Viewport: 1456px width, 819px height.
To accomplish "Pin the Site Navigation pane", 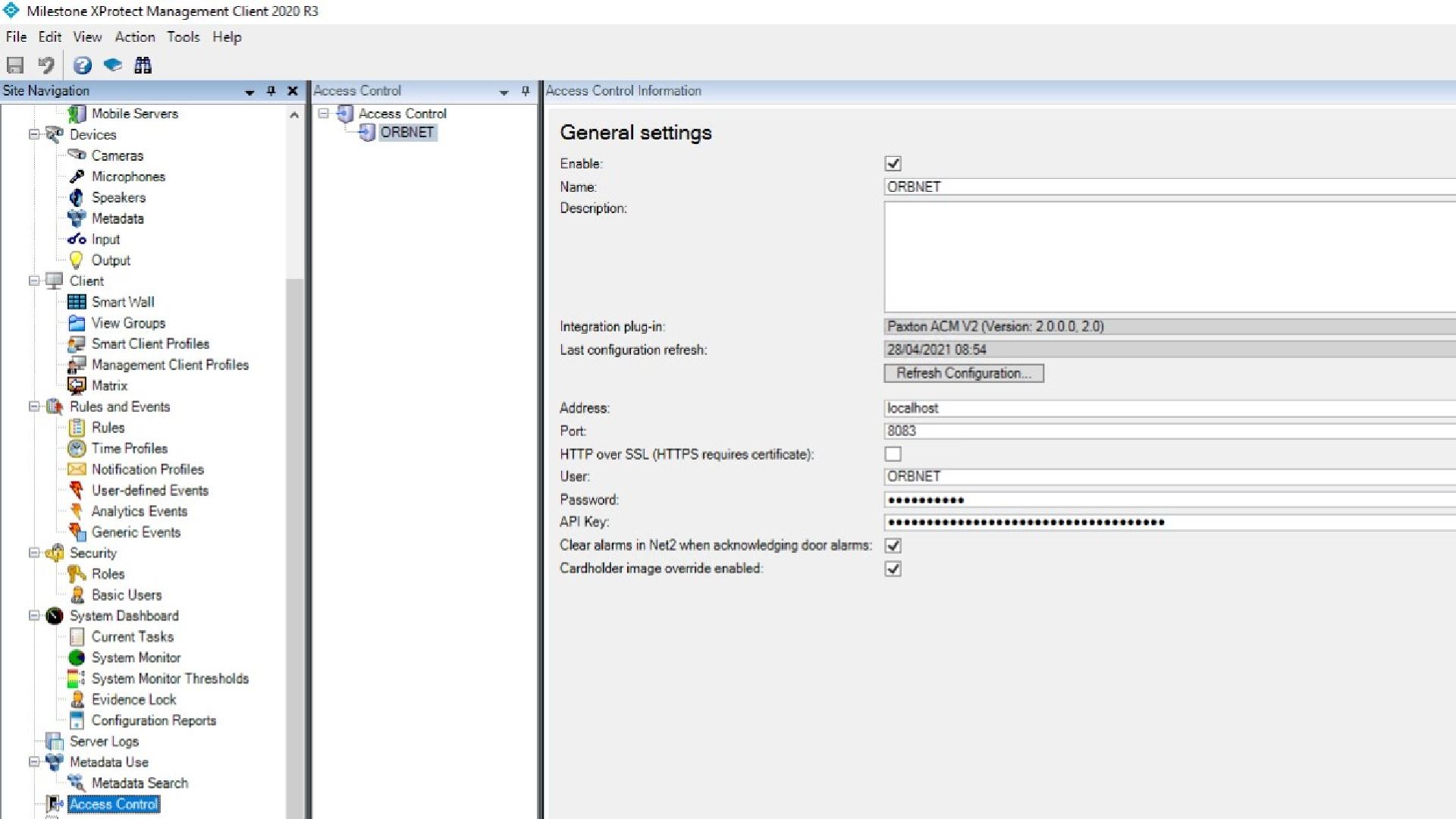I will tap(271, 91).
